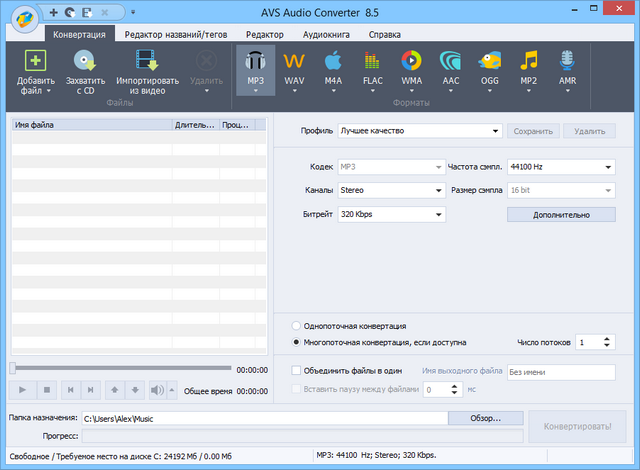The image size is (640, 470).
Task: Select single-thread conversion radio button
Action: click(x=296, y=326)
